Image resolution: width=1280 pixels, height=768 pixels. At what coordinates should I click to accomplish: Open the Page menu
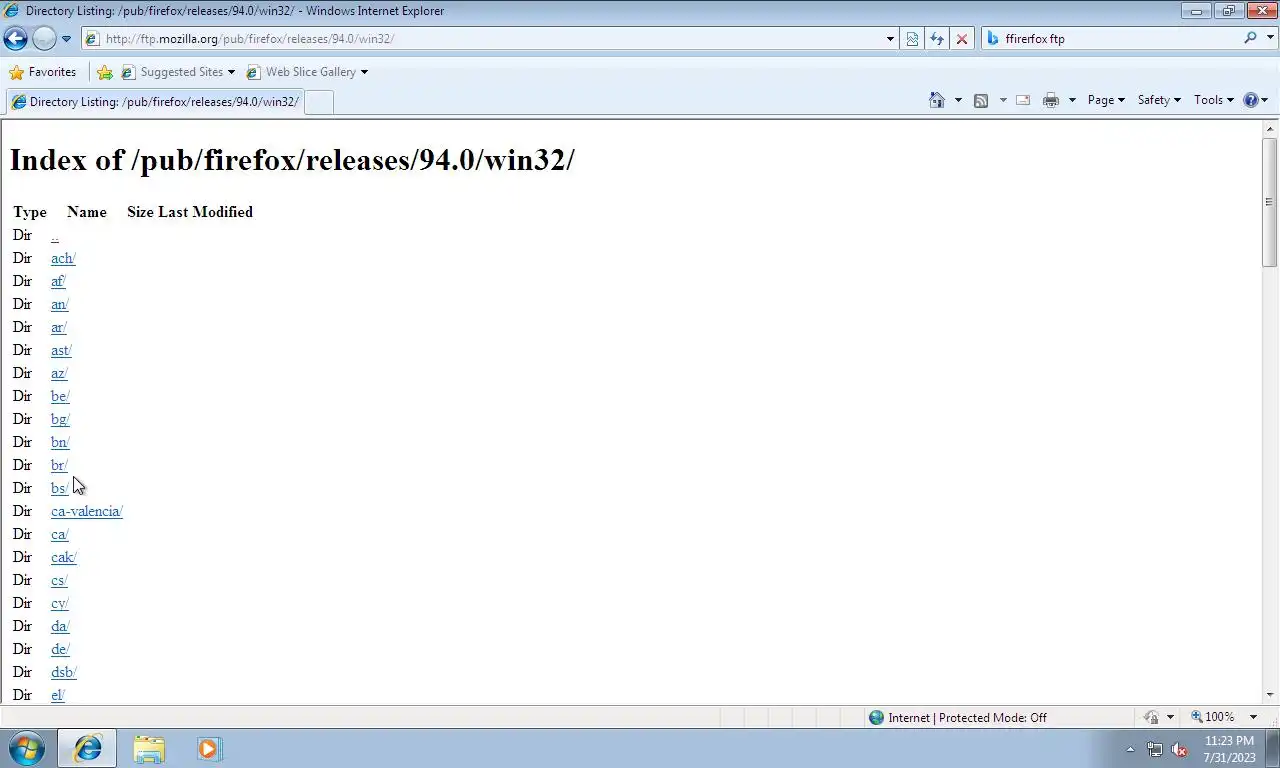click(1106, 100)
